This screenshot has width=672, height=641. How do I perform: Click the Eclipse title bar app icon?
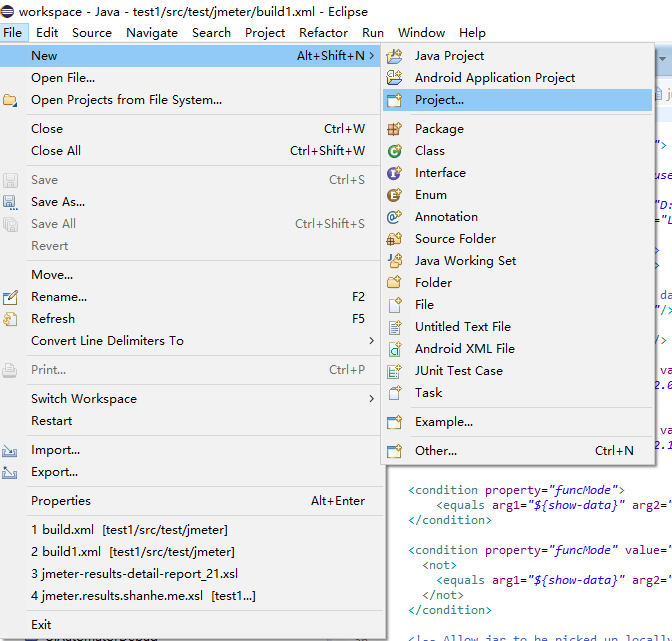pyautogui.click(x=7, y=11)
